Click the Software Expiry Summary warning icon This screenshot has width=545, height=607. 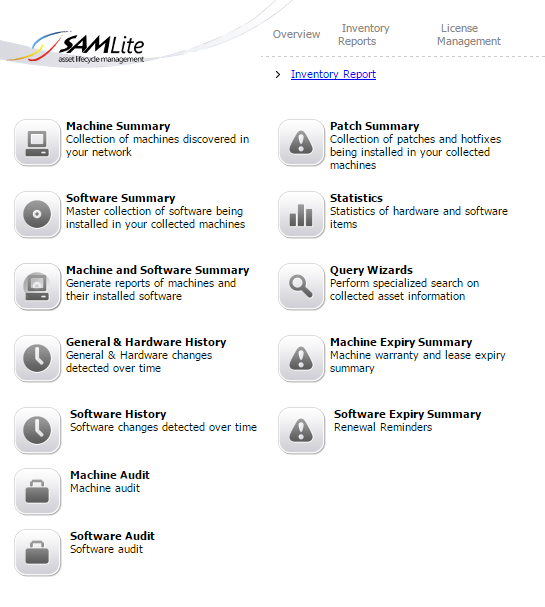302,430
